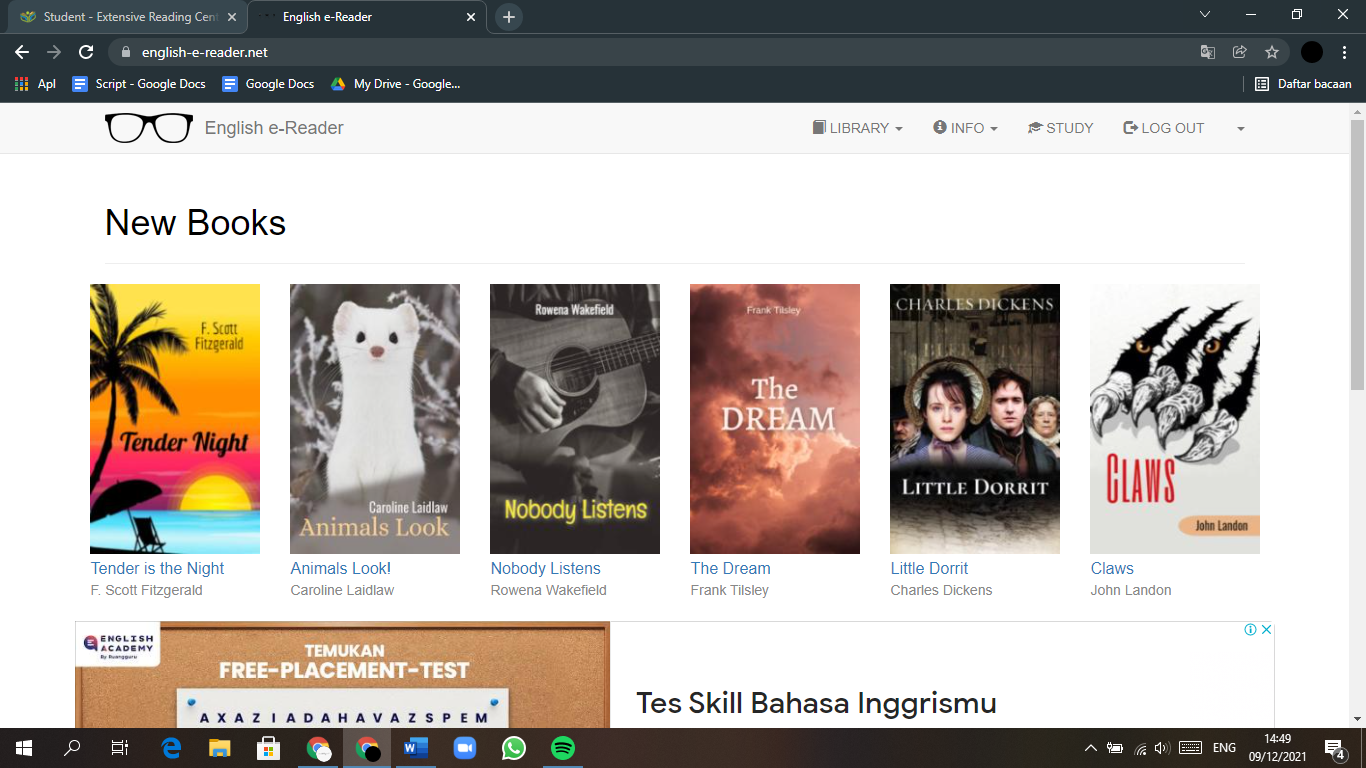This screenshot has width=1366, height=768.
Task: Open Script - Google Docs bookmark
Action: click(x=139, y=84)
